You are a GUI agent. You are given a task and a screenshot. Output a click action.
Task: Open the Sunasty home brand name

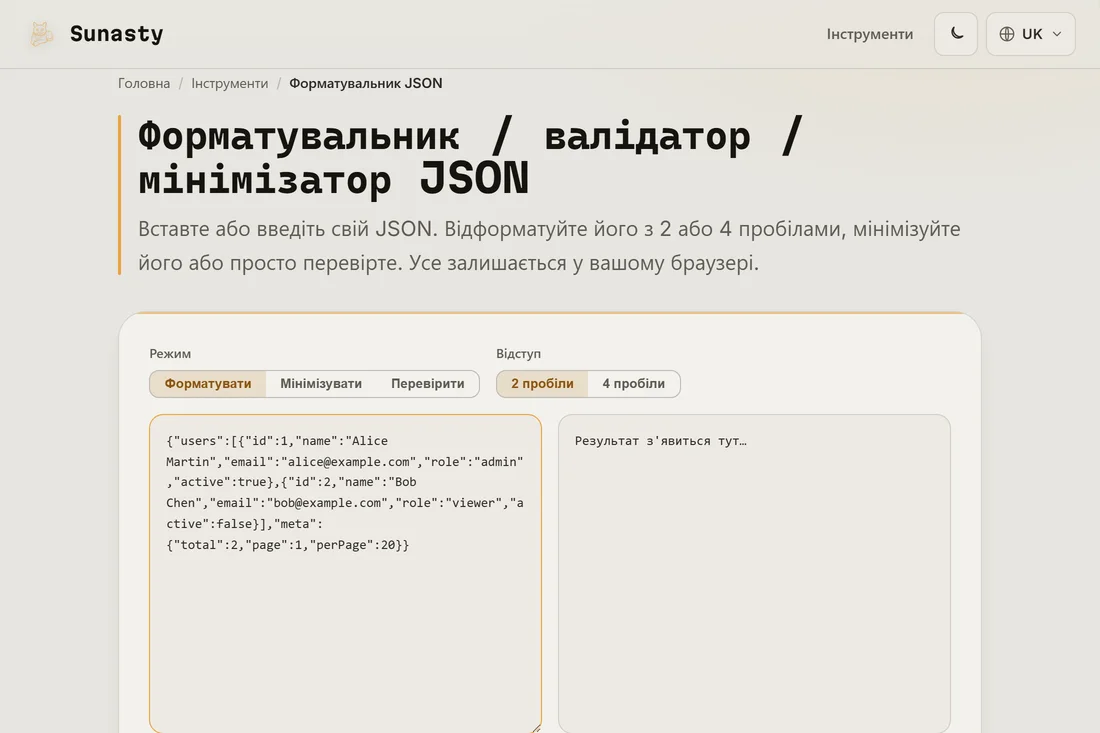coord(116,34)
